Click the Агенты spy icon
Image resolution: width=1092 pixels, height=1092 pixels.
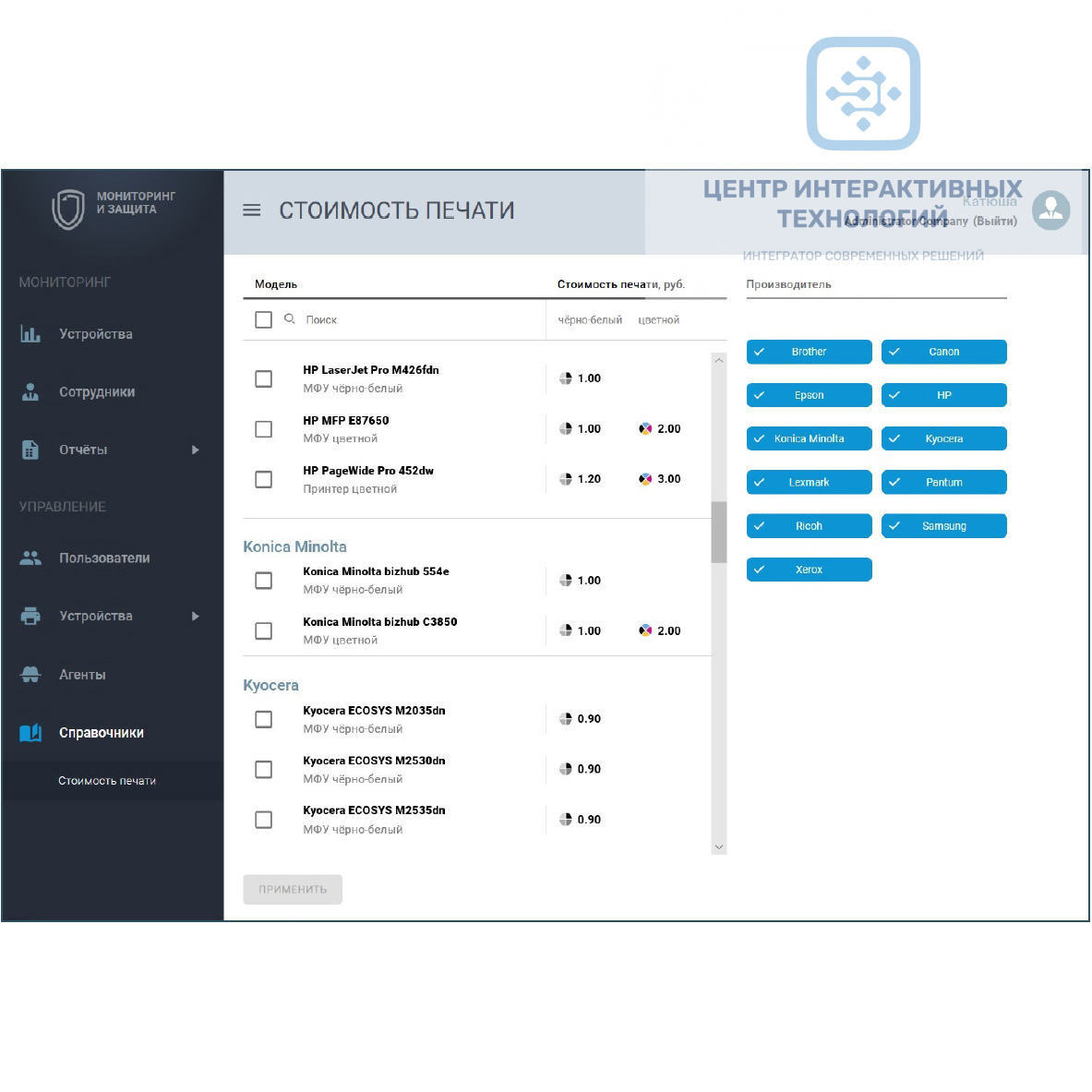[30, 675]
